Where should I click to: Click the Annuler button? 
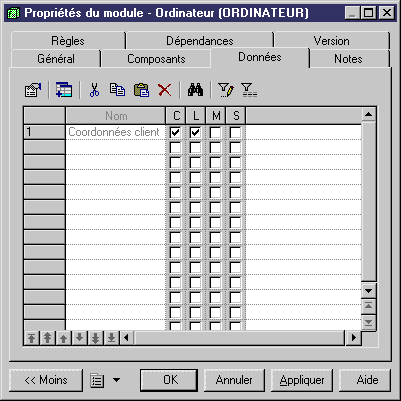[234, 380]
